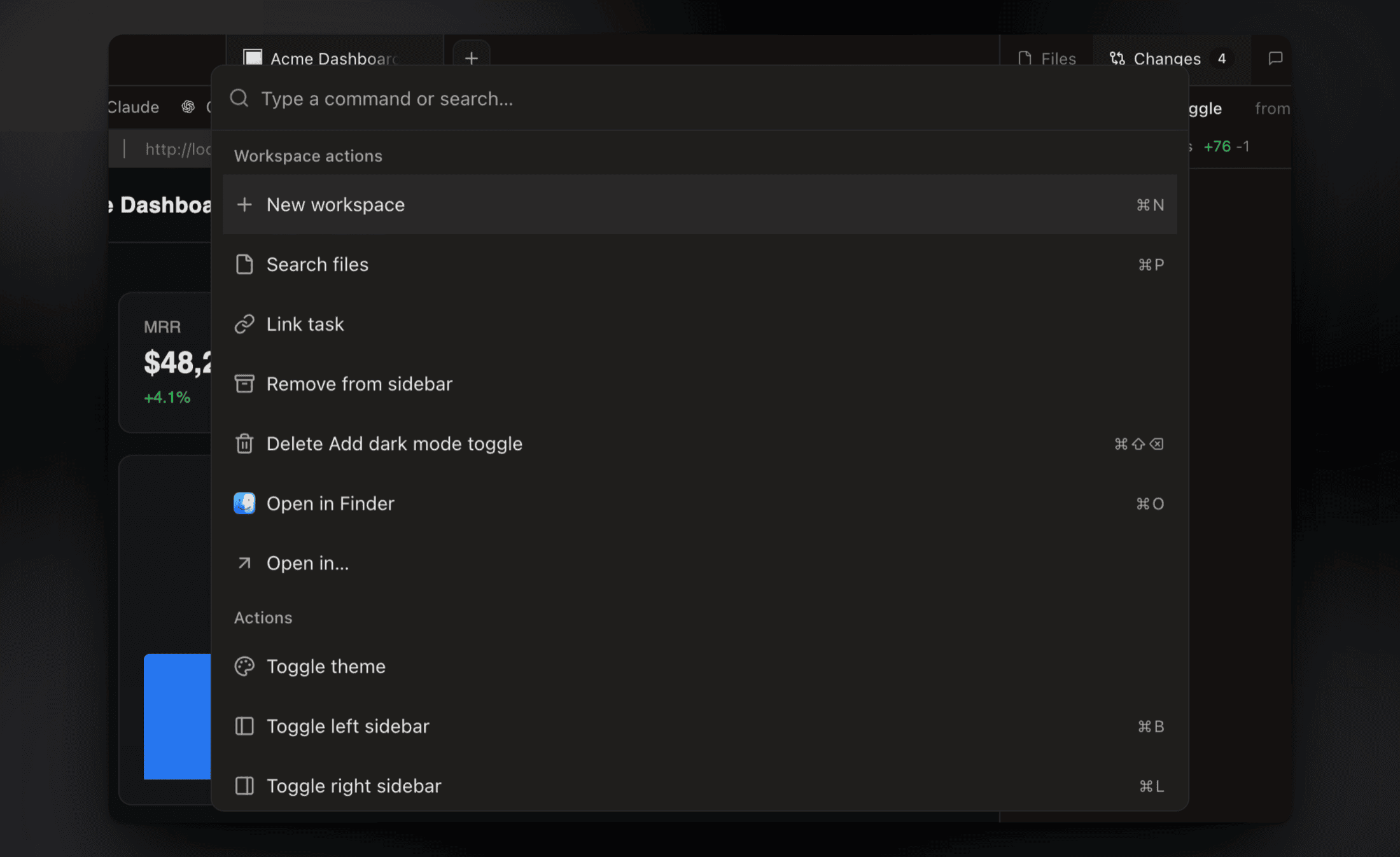Viewport: 1400px width, 857px height.
Task: Click the left sidebar panel icon
Action: (244, 726)
